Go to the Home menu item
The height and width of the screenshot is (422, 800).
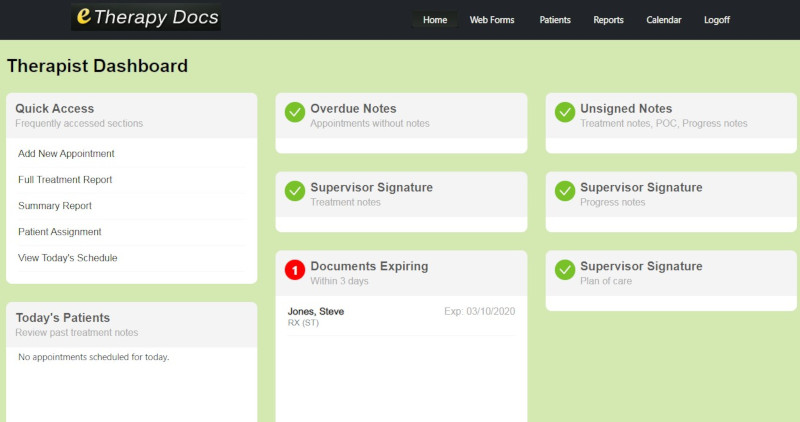click(435, 20)
